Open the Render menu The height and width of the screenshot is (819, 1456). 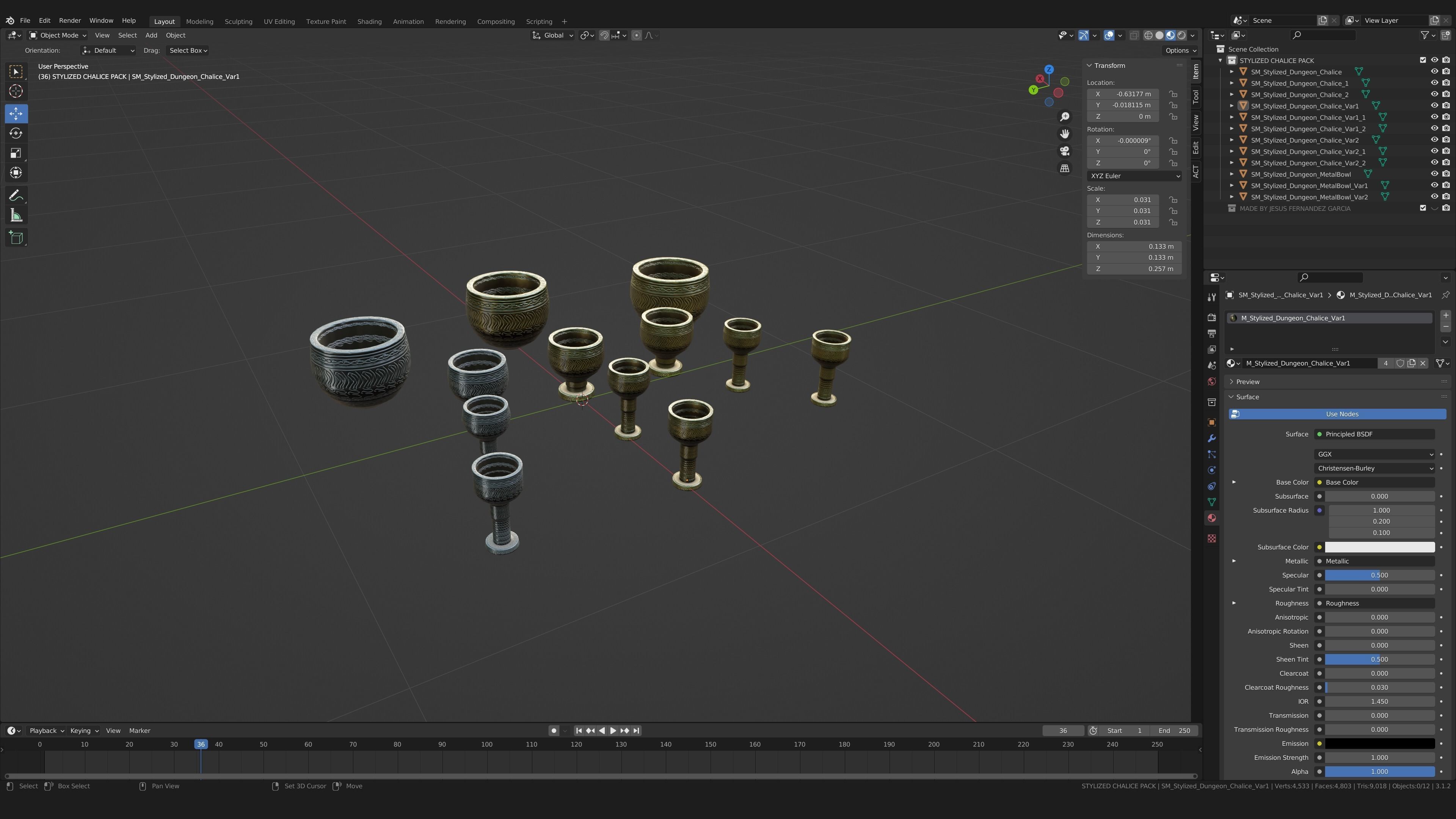pyautogui.click(x=70, y=20)
